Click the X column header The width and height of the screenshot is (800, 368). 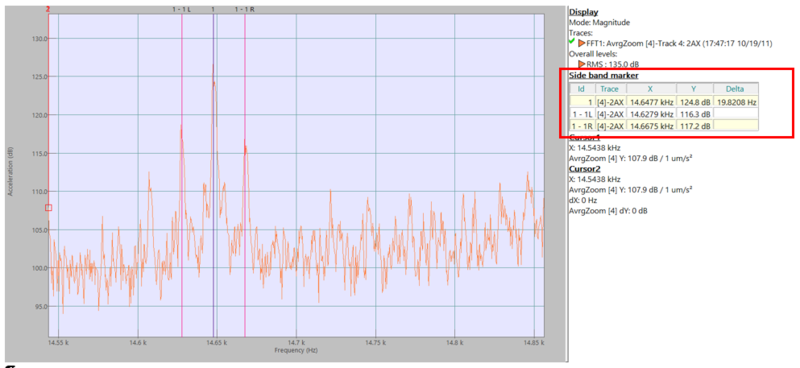(650, 88)
